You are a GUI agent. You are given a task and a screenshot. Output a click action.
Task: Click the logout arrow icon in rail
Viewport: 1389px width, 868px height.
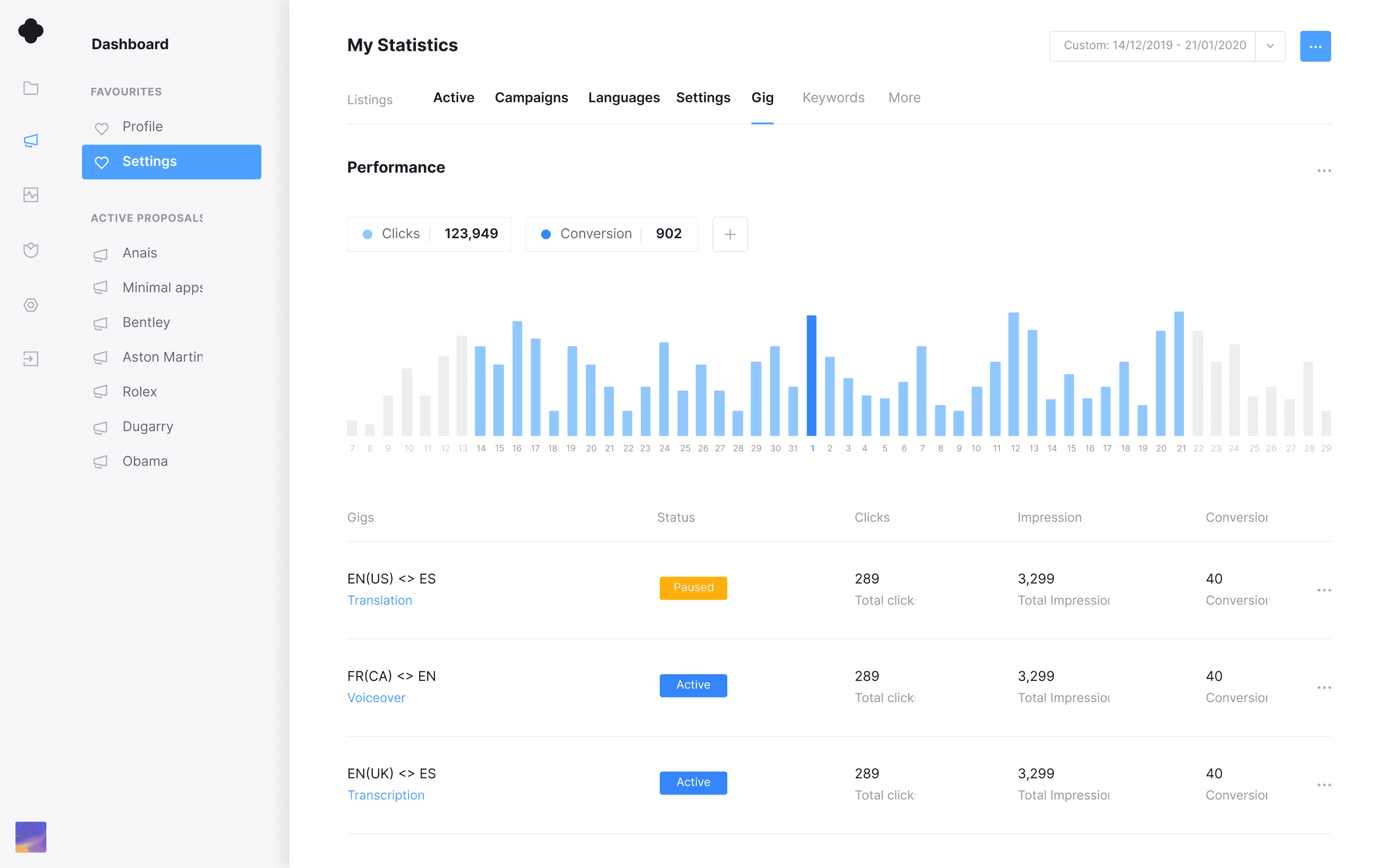pos(31,359)
